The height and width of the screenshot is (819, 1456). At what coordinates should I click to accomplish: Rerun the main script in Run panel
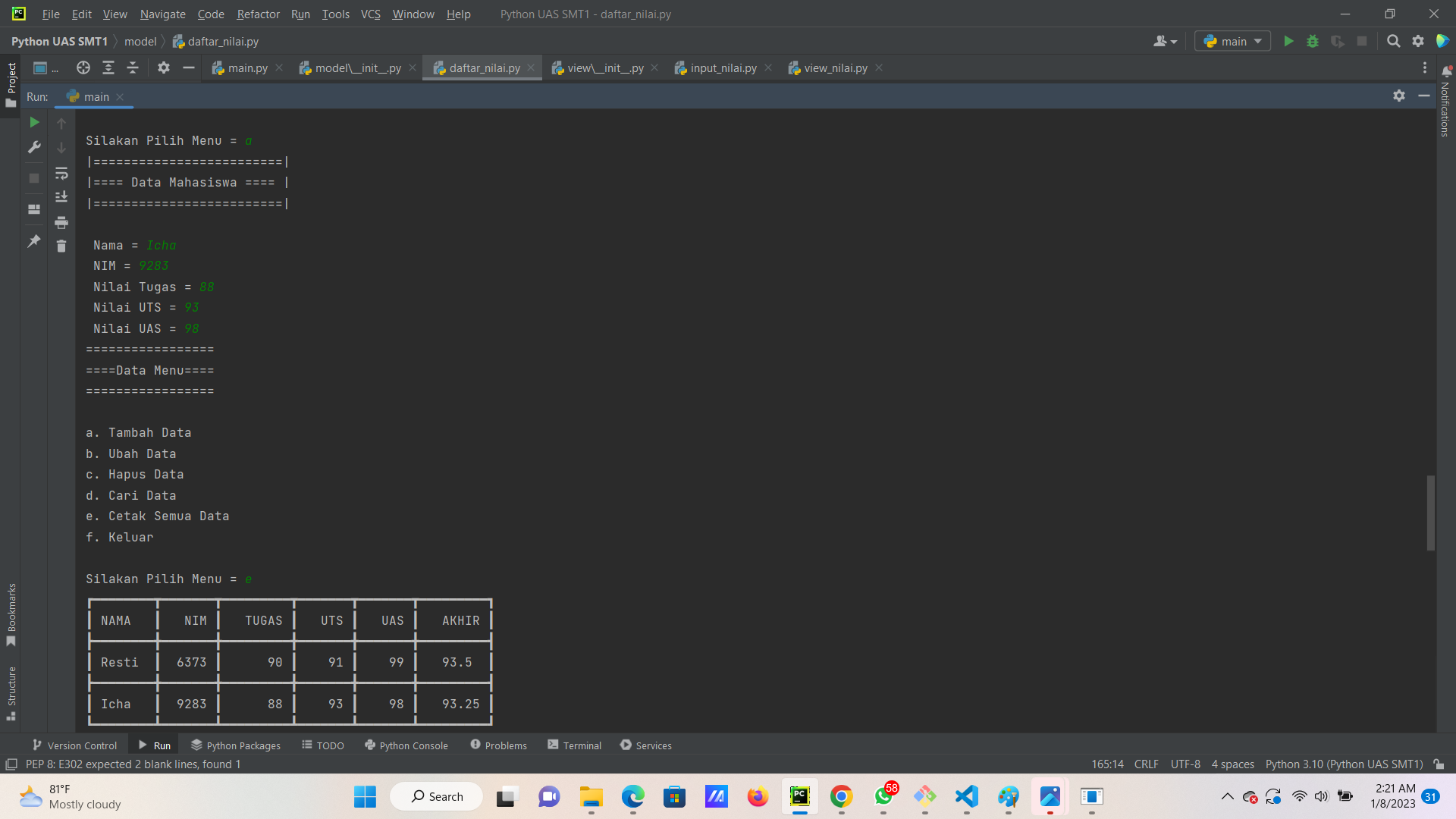34,122
